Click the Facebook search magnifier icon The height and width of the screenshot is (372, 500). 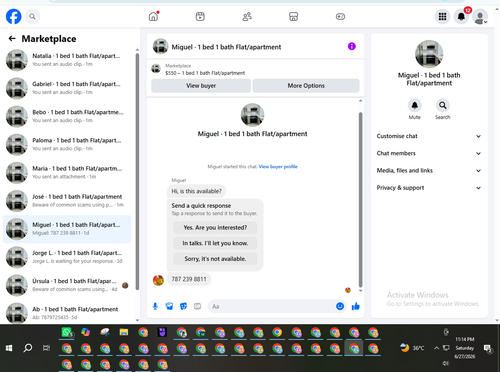click(x=32, y=16)
